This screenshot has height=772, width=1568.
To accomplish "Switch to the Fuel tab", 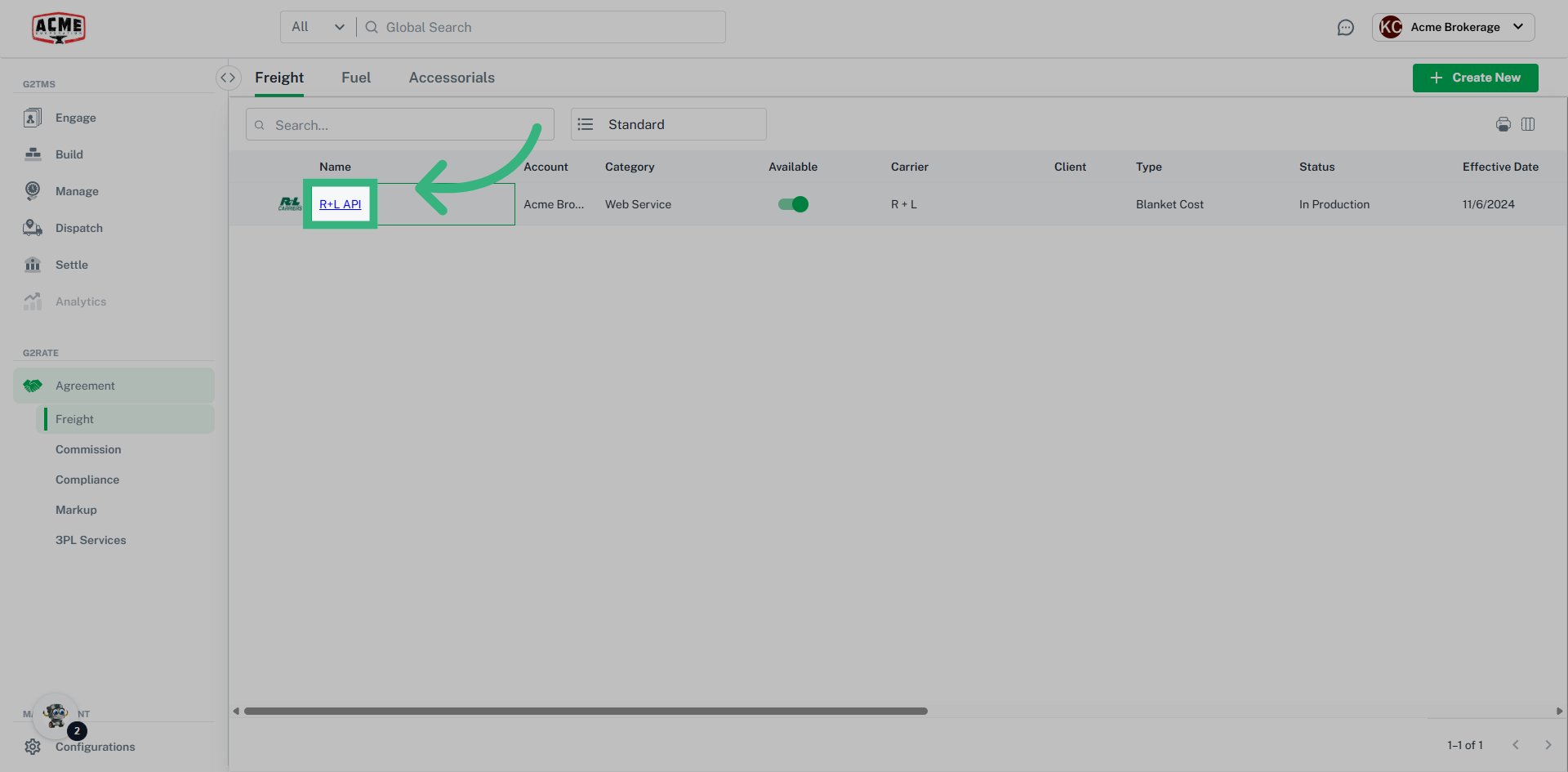I will 356,77.
